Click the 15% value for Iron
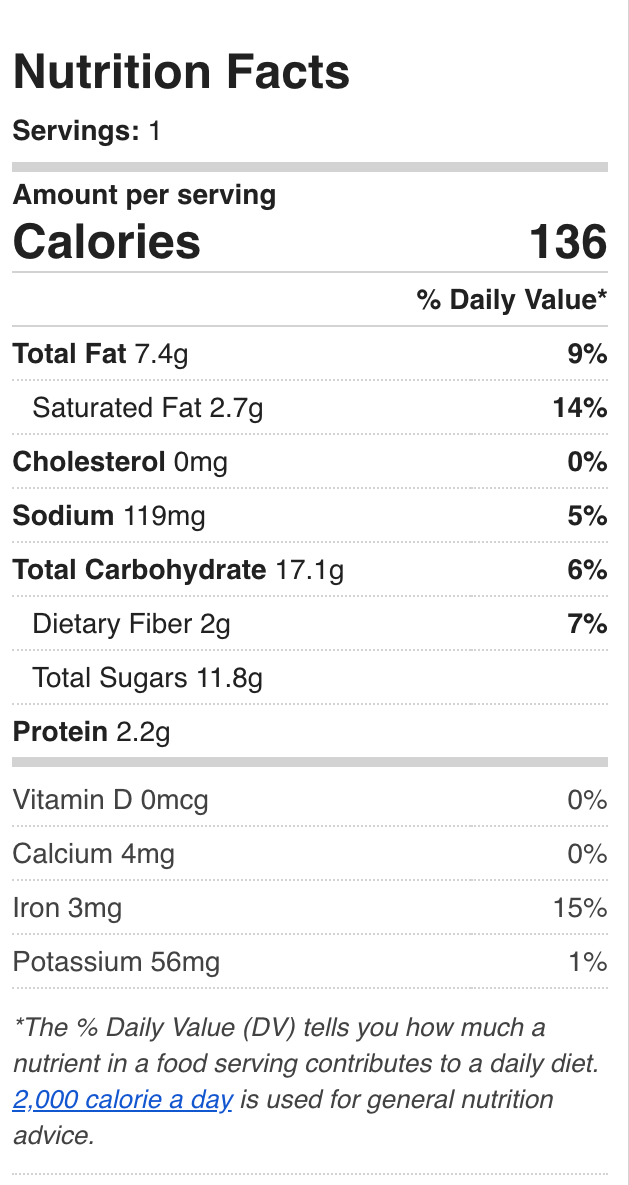 click(x=580, y=908)
